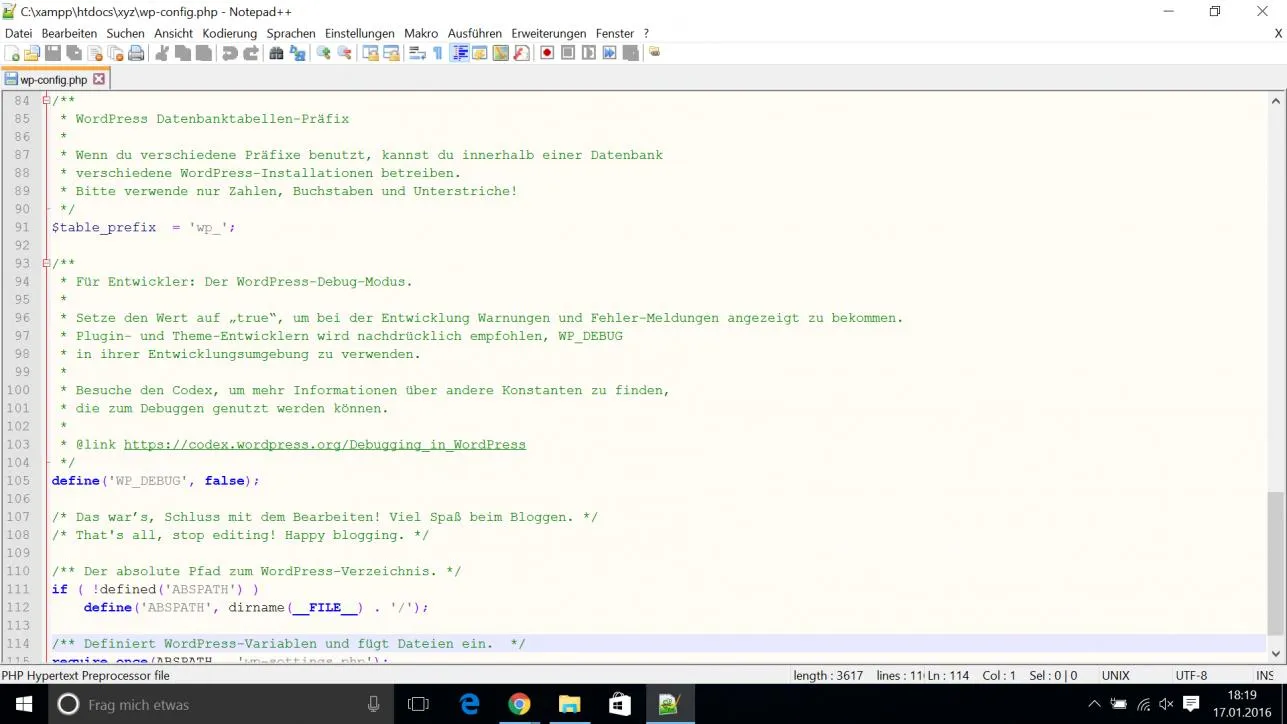
Task: Open the Replace dialog toolbar icon
Action: (297, 53)
